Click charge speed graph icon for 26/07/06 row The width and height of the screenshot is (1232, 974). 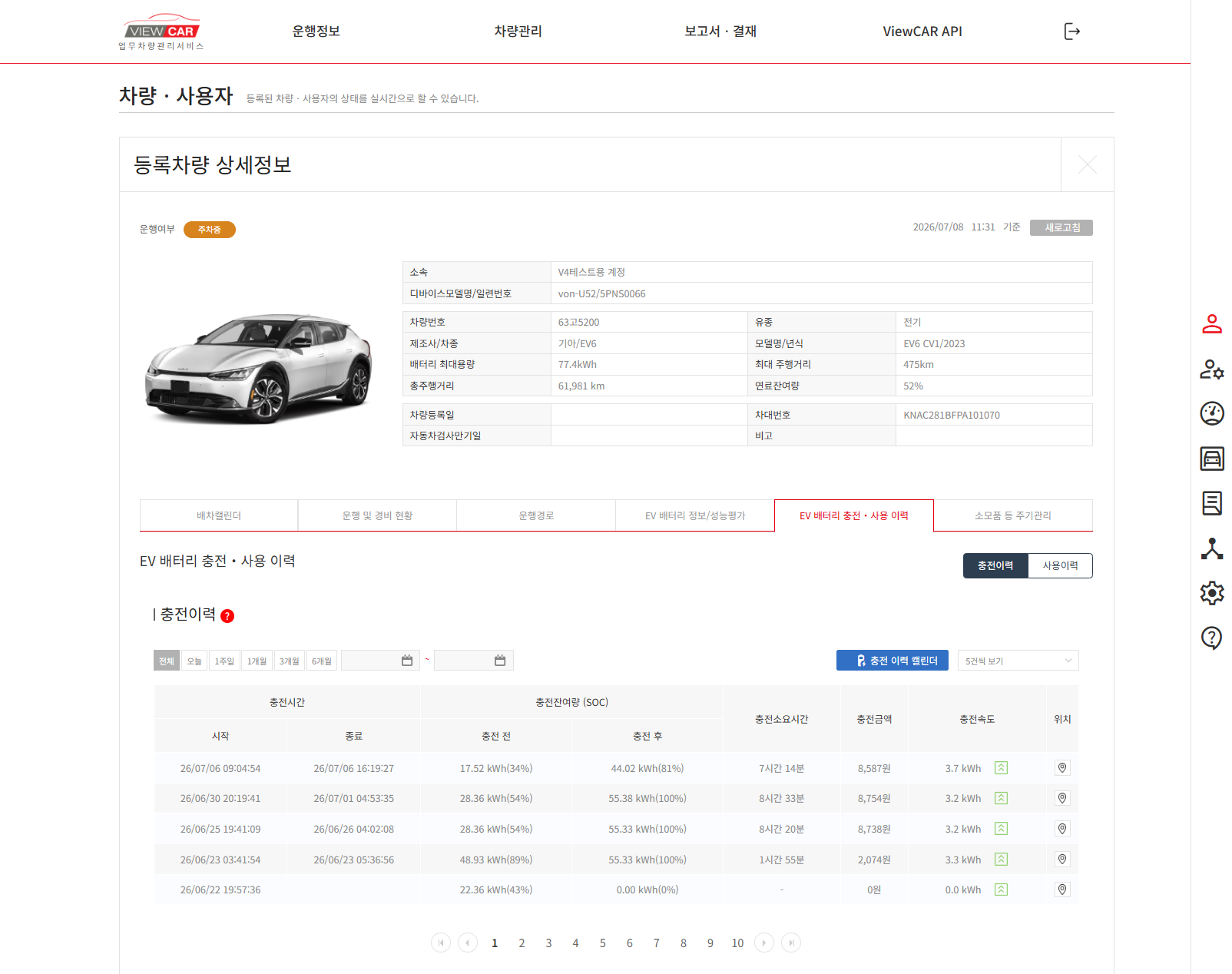point(1001,768)
